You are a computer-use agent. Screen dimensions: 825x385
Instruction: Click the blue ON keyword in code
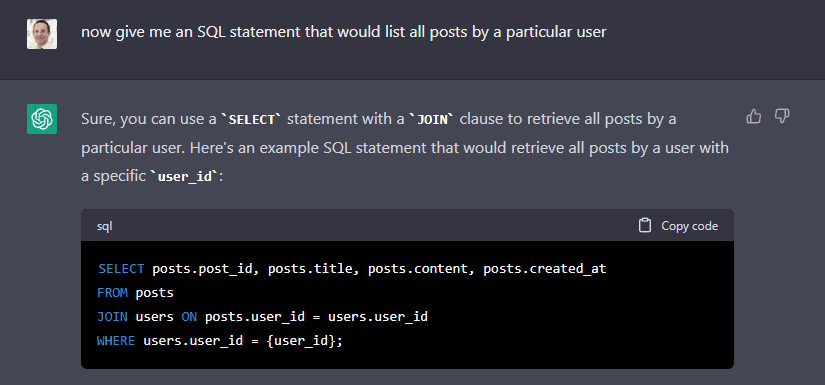pyautogui.click(x=189, y=317)
